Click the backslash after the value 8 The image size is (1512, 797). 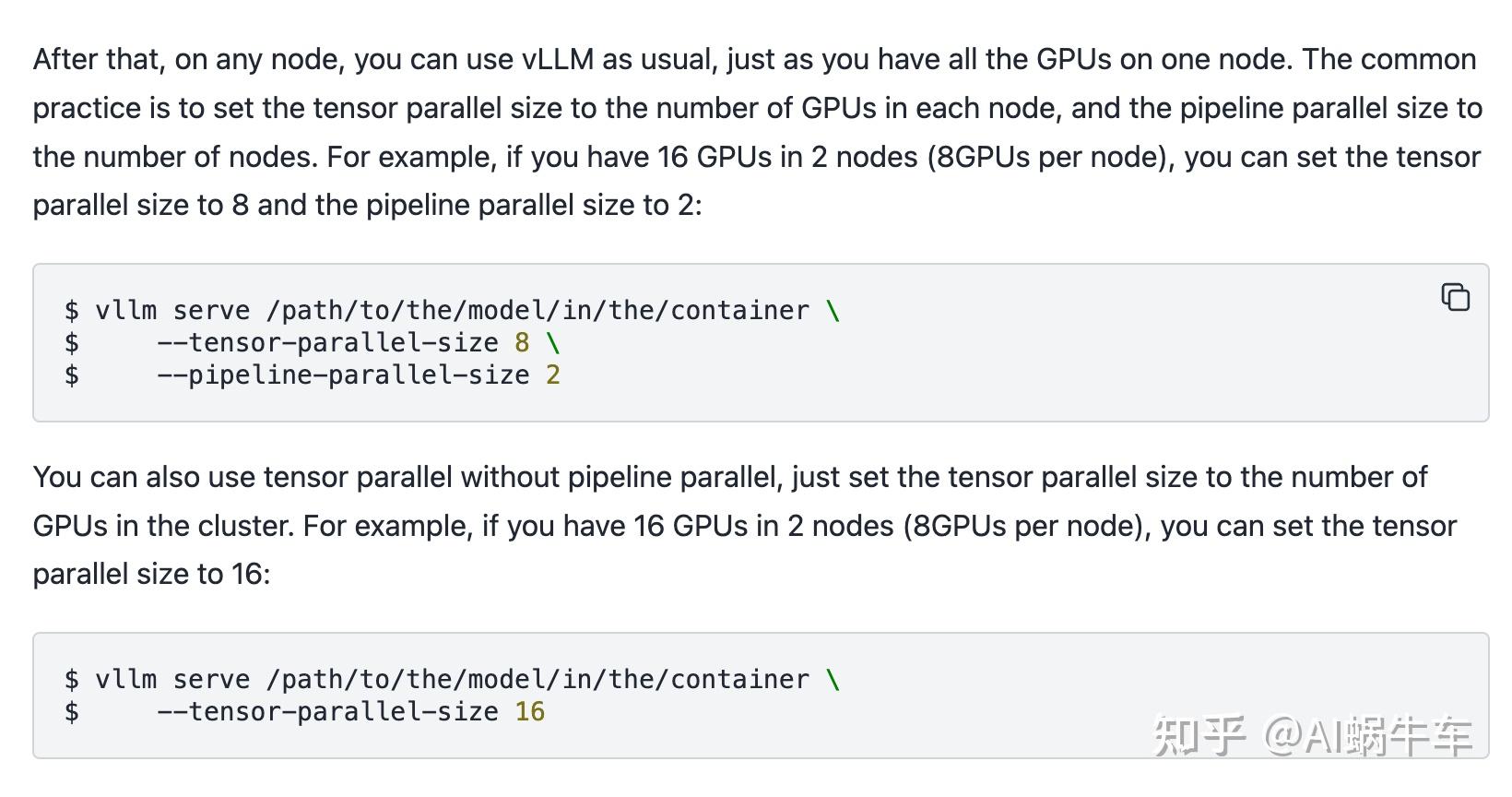(x=553, y=343)
